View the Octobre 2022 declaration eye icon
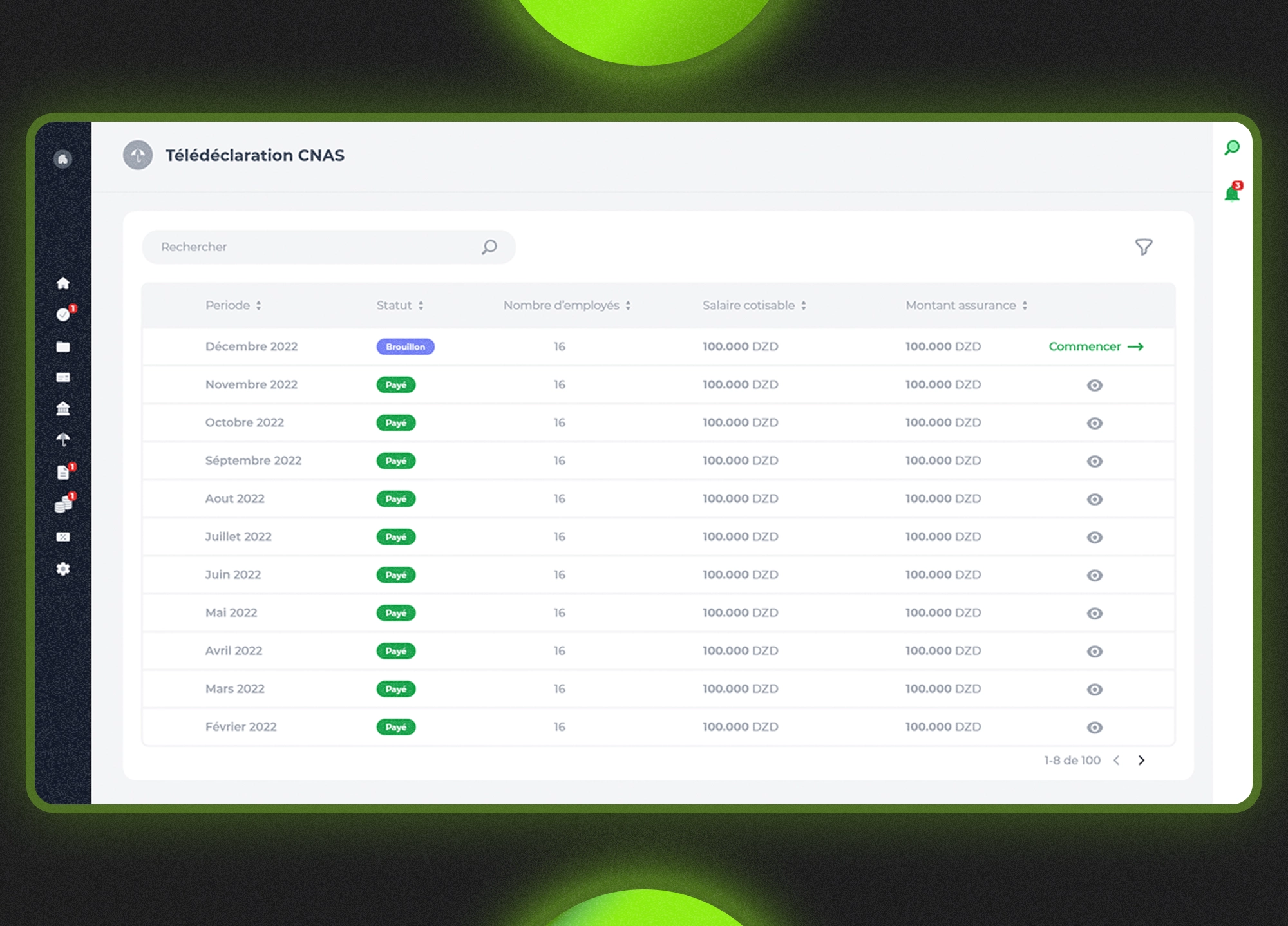The height and width of the screenshot is (926, 1288). point(1095,423)
